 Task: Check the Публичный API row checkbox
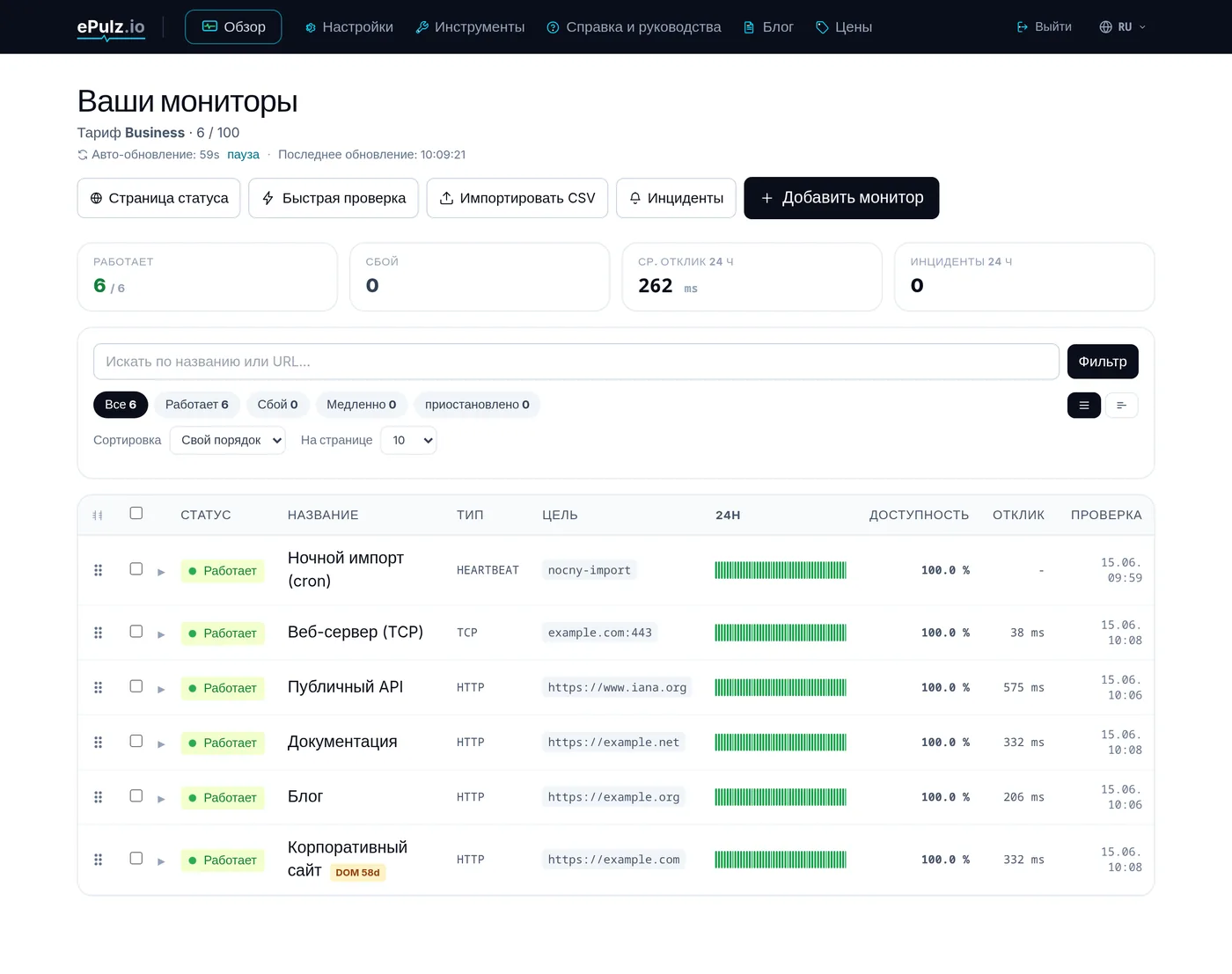(x=136, y=686)
